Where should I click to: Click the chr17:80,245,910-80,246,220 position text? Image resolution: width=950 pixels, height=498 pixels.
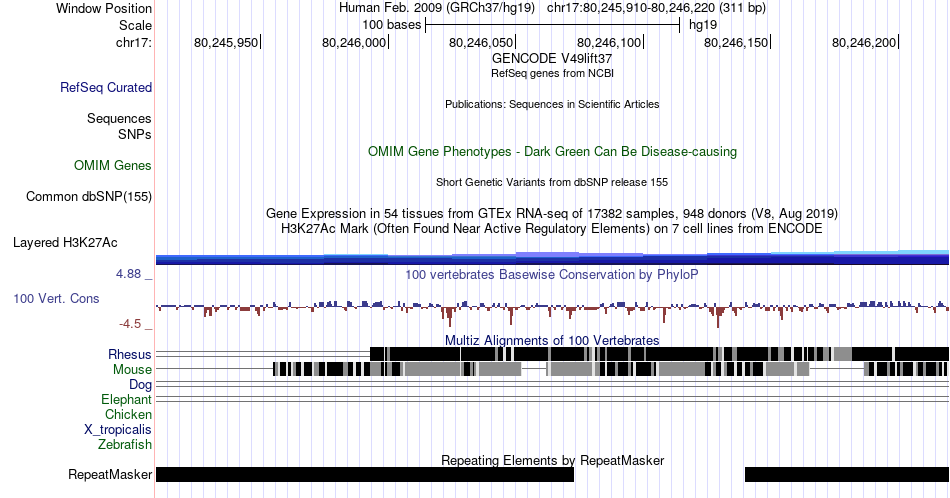(x=656, y=8)
